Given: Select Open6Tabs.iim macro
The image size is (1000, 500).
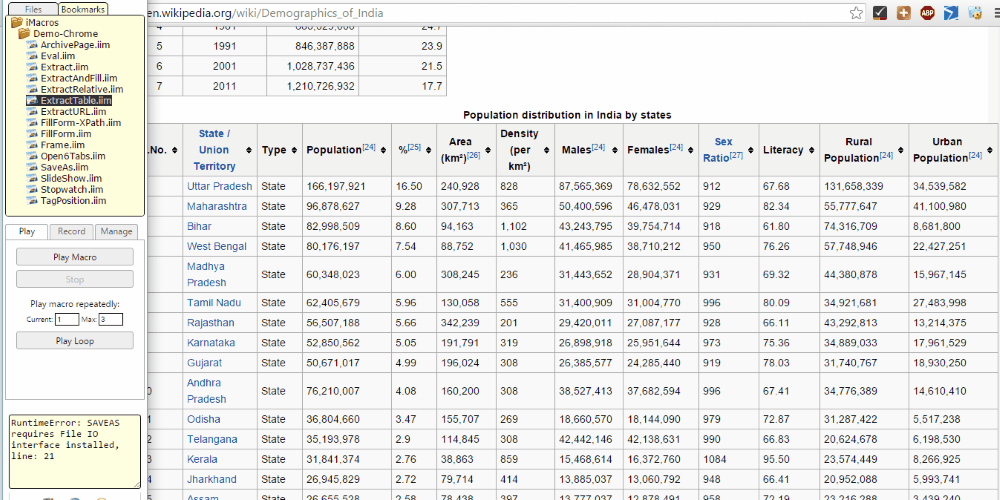Looking at the screenshot, I should pos(73,156).
